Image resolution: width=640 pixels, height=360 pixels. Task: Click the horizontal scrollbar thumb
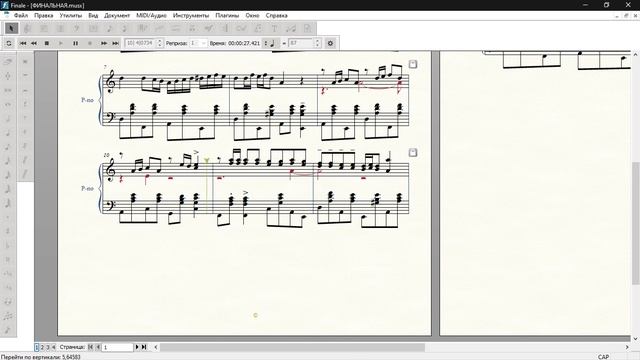pos(292,347)
